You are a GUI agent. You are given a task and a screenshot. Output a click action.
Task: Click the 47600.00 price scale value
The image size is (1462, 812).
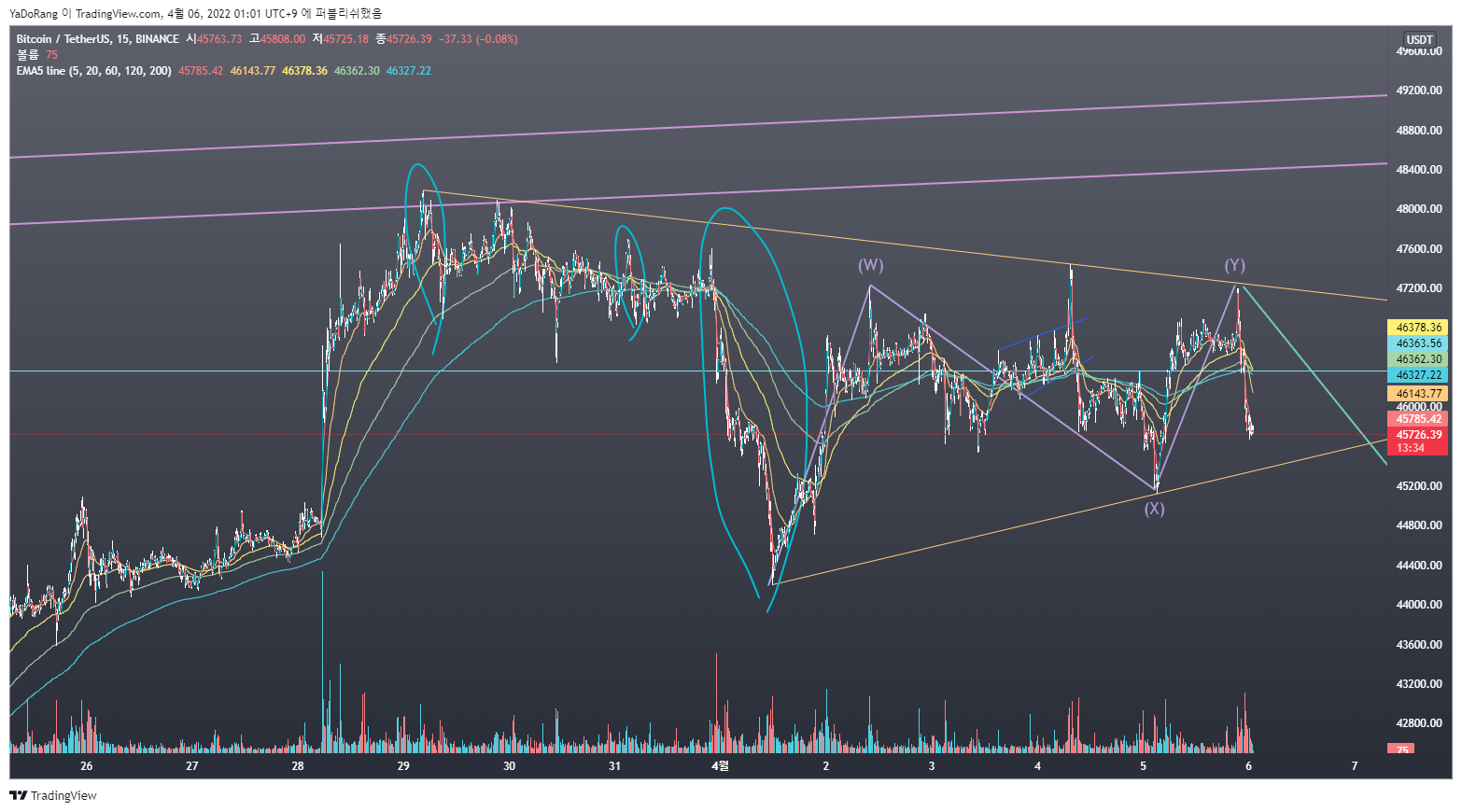1419,249
